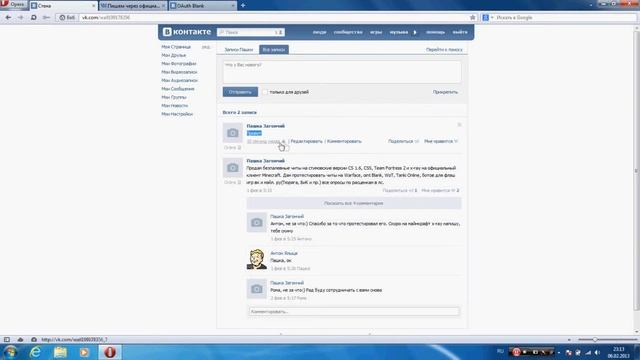Click the 'Что у Вас нового?' post field
640x360 pixels.
click(x=342, y=72)
